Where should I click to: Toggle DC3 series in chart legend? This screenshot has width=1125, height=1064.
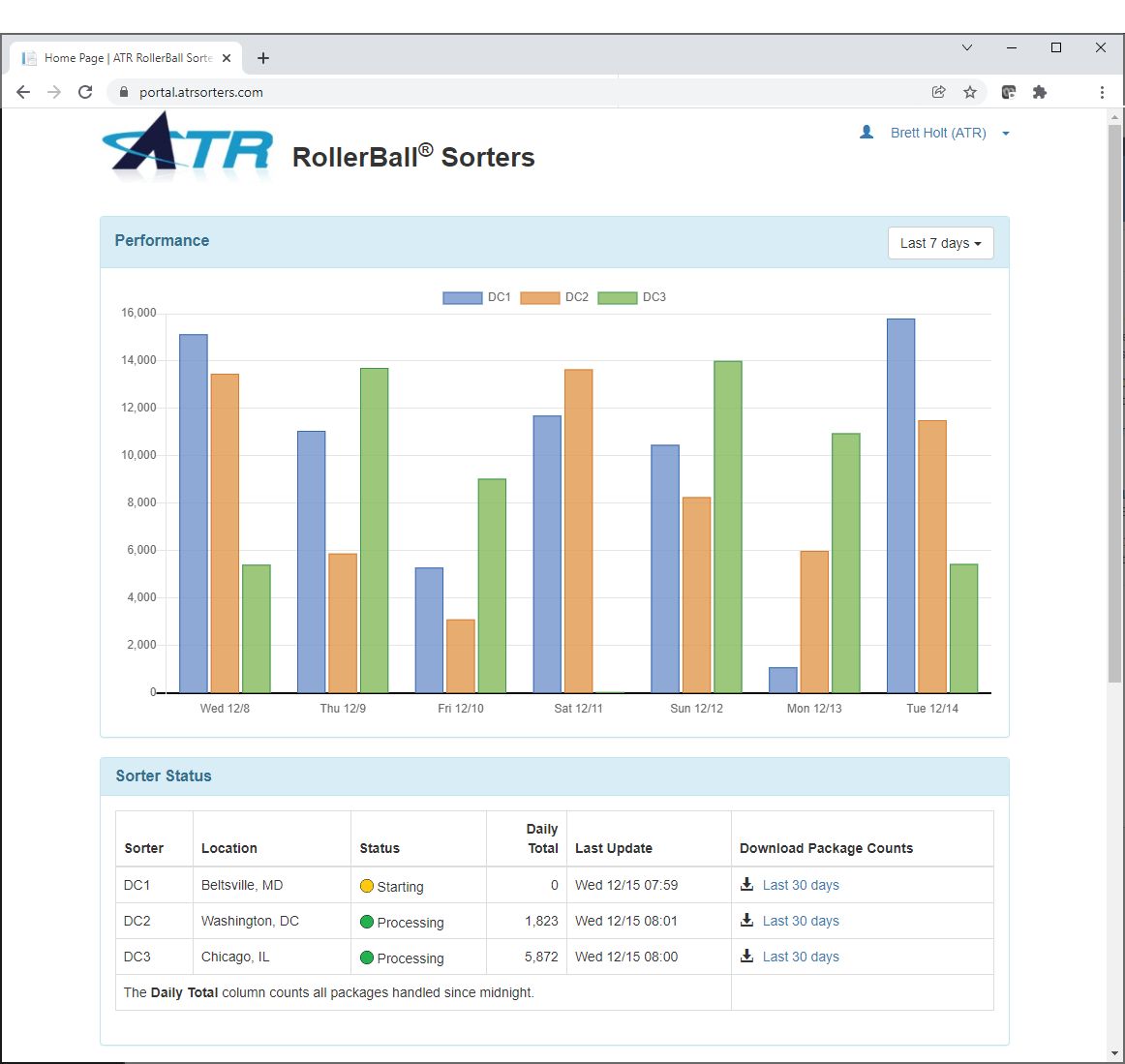(x=631, y=297)
